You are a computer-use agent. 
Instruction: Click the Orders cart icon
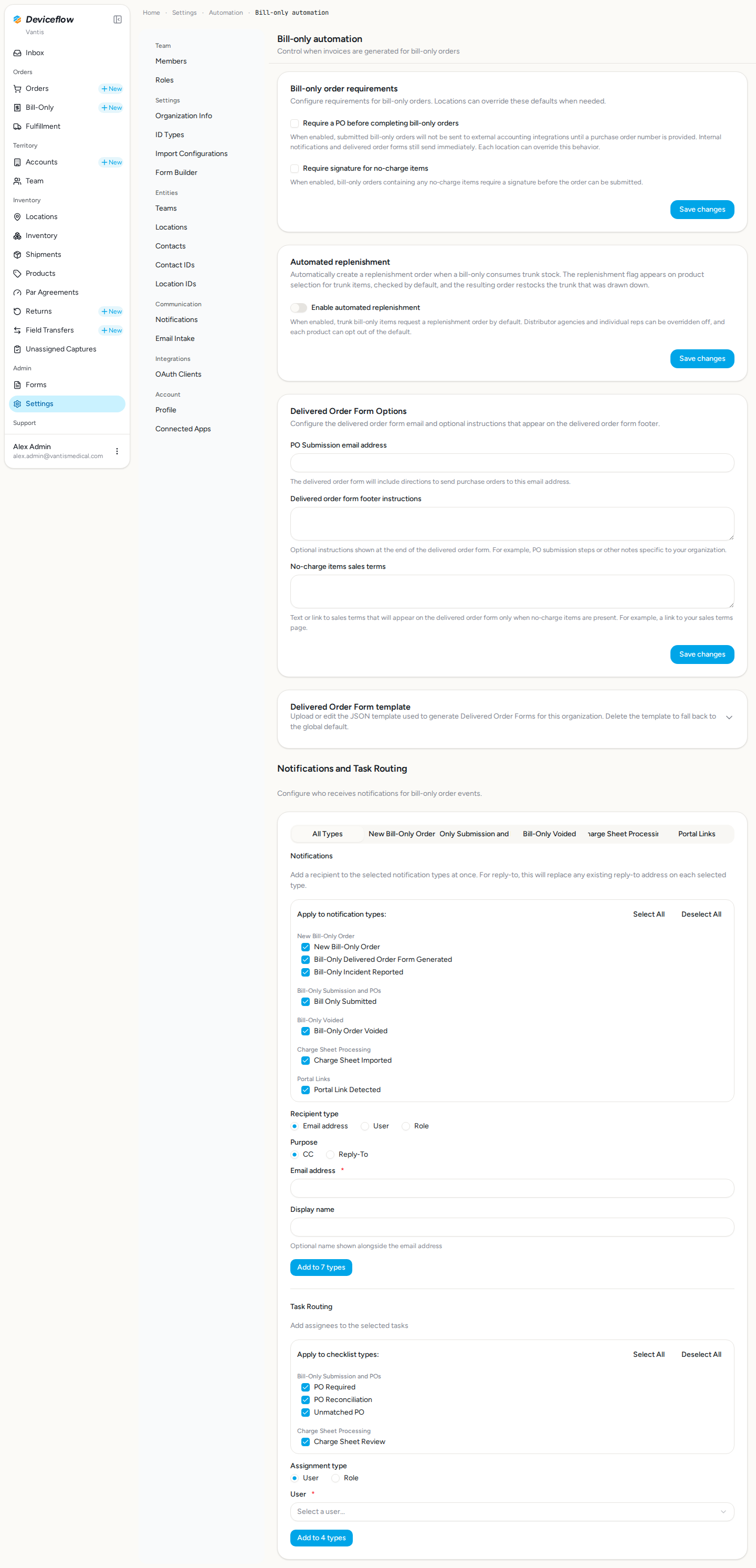18,89
